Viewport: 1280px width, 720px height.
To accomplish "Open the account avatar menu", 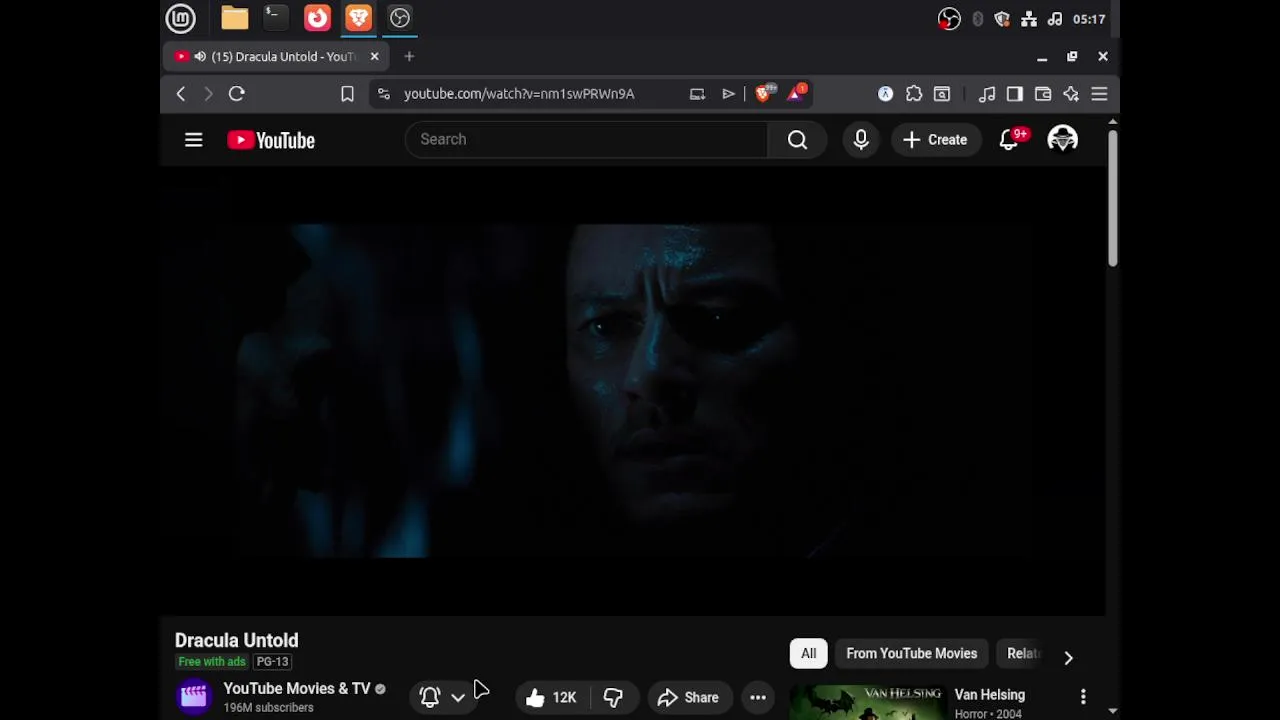I will (x=1062, y=140).
